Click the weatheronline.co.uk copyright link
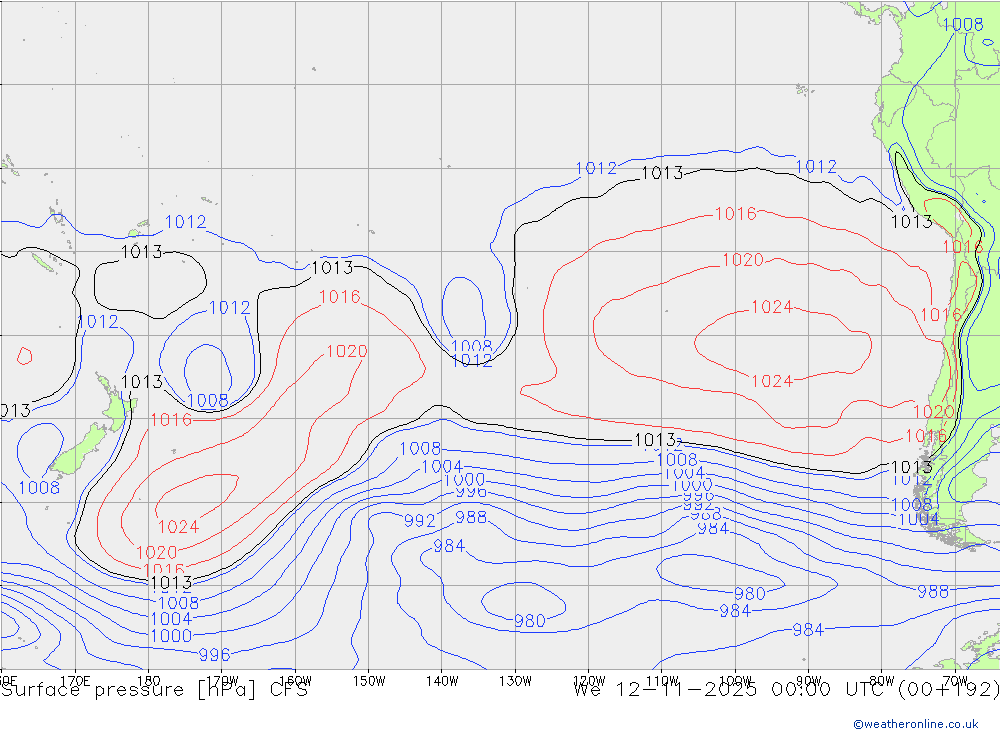The width and height of the screenshot is (1000, 733). (x=915, y=724)
